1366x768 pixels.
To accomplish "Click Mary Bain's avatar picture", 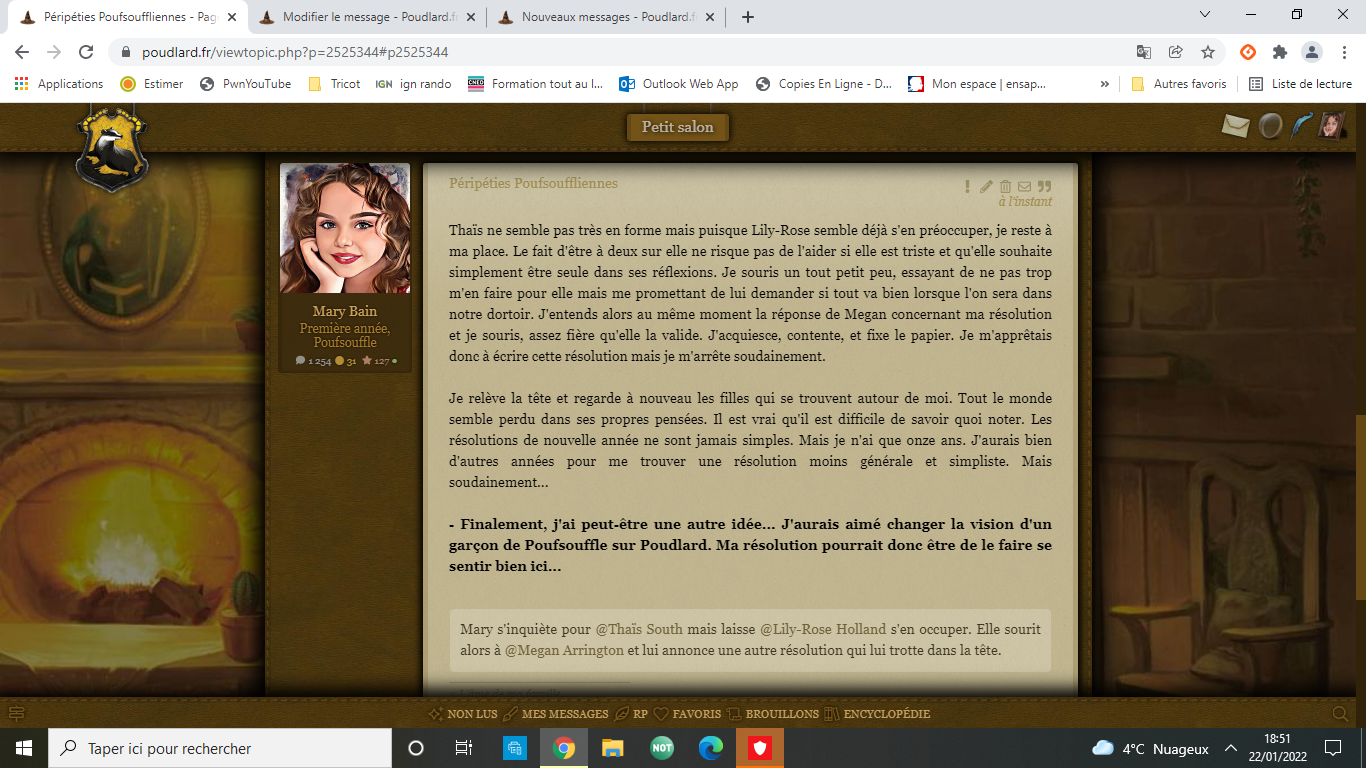I will [345, 228].
